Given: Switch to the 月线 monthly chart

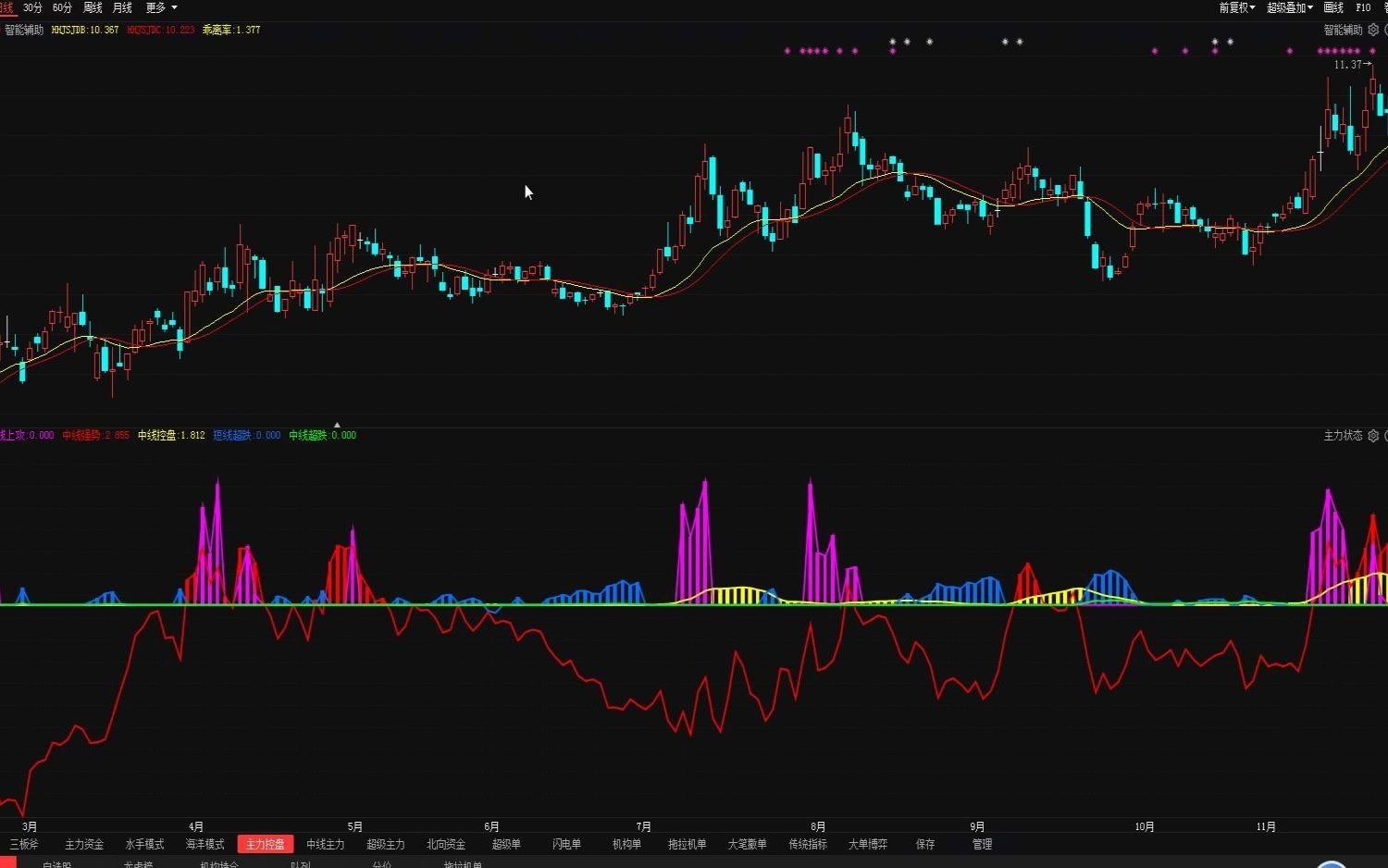Looking at the screenshot, I should point(122,7).
